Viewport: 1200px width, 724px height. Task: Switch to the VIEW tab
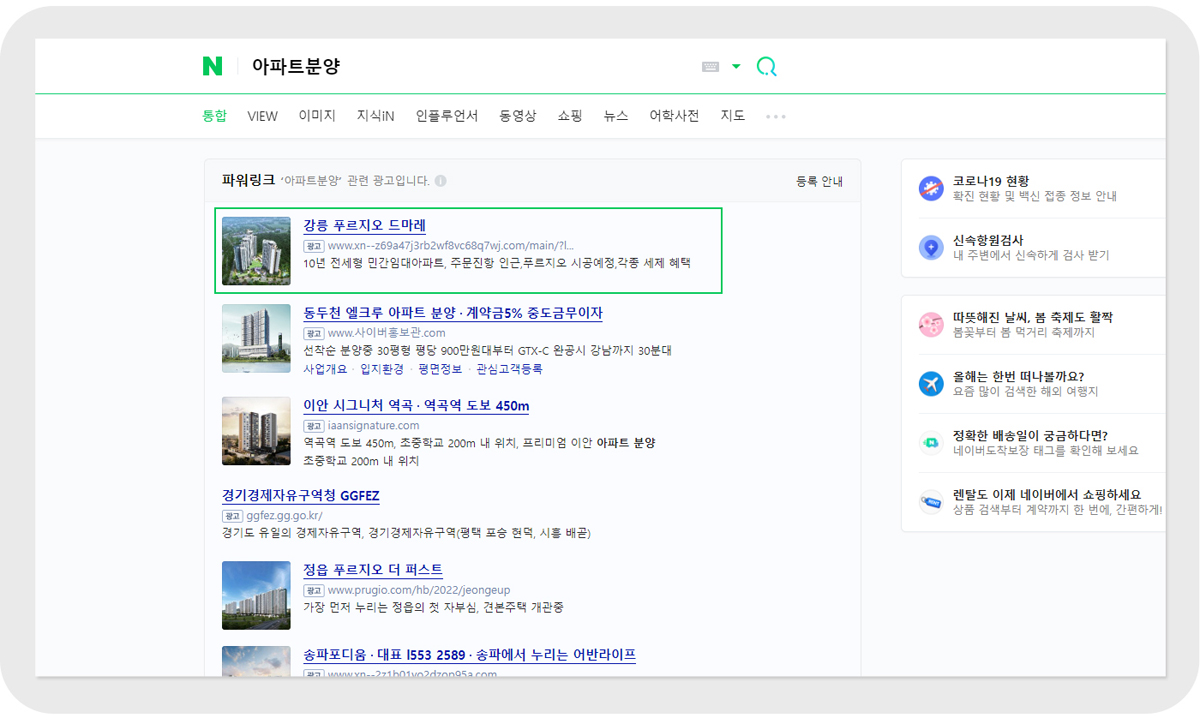(262, 116)
